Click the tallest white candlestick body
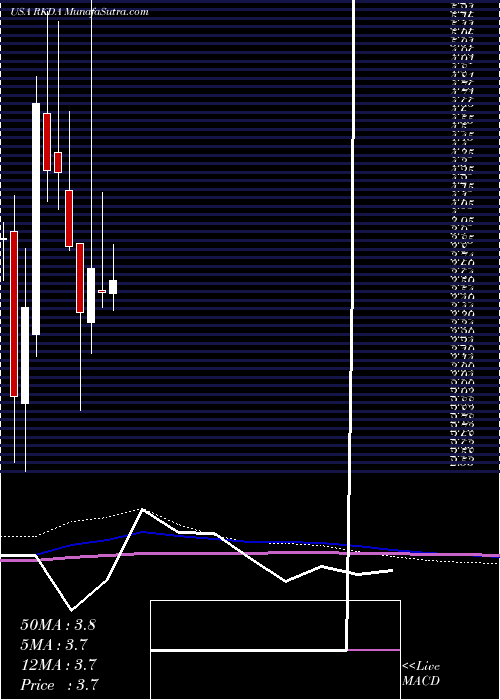 pyautogui.click(x=36, y=219)
